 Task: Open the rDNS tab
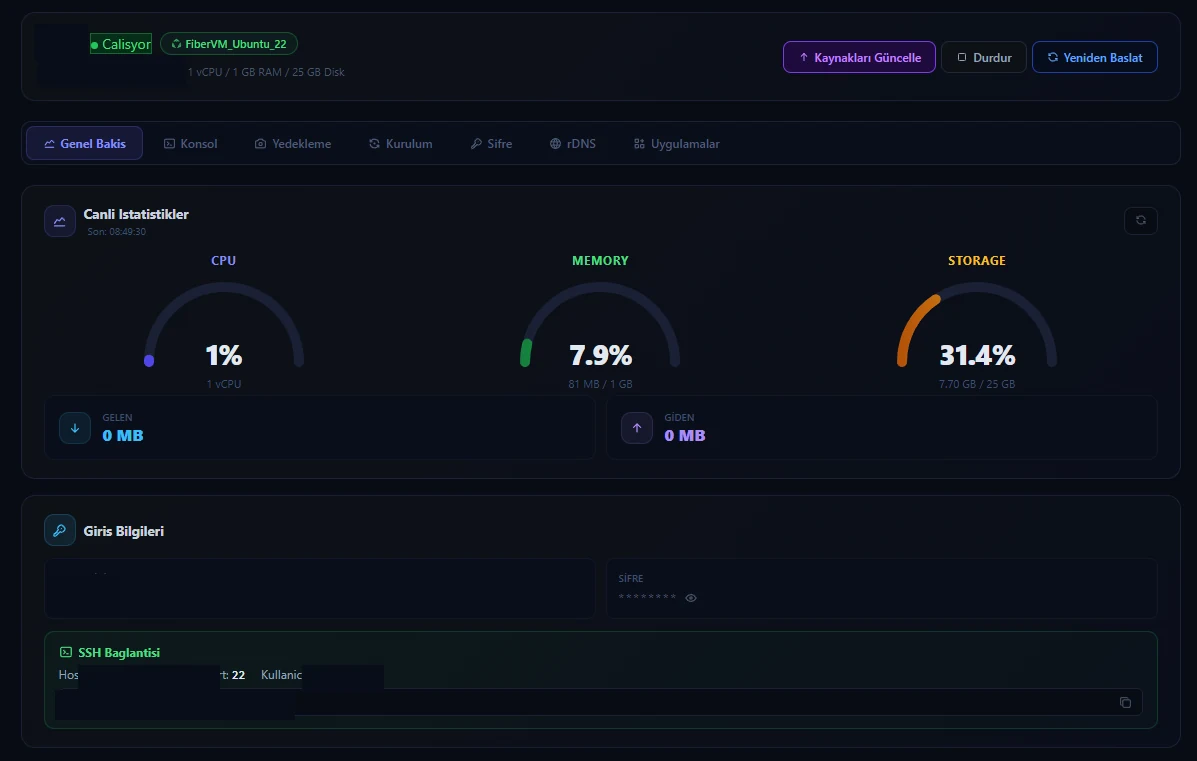coord(573,143)
